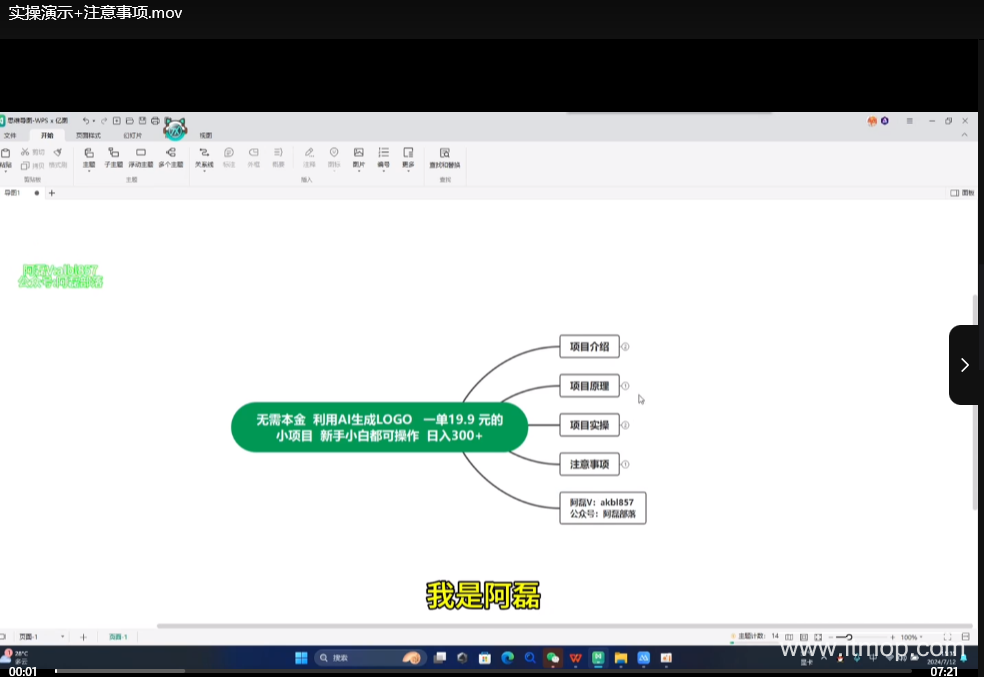Select the 项目实操 mind map node
Image resolution: width=984 pixels, height=677 pixels.
[589, 425]
